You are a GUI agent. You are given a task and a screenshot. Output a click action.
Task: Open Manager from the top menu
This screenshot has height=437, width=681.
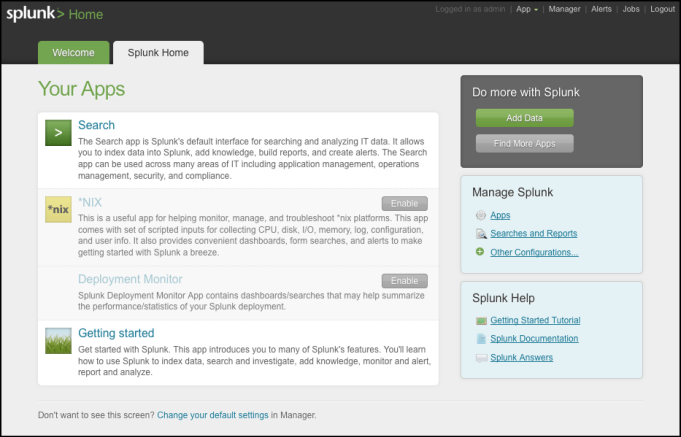point(564,9)
